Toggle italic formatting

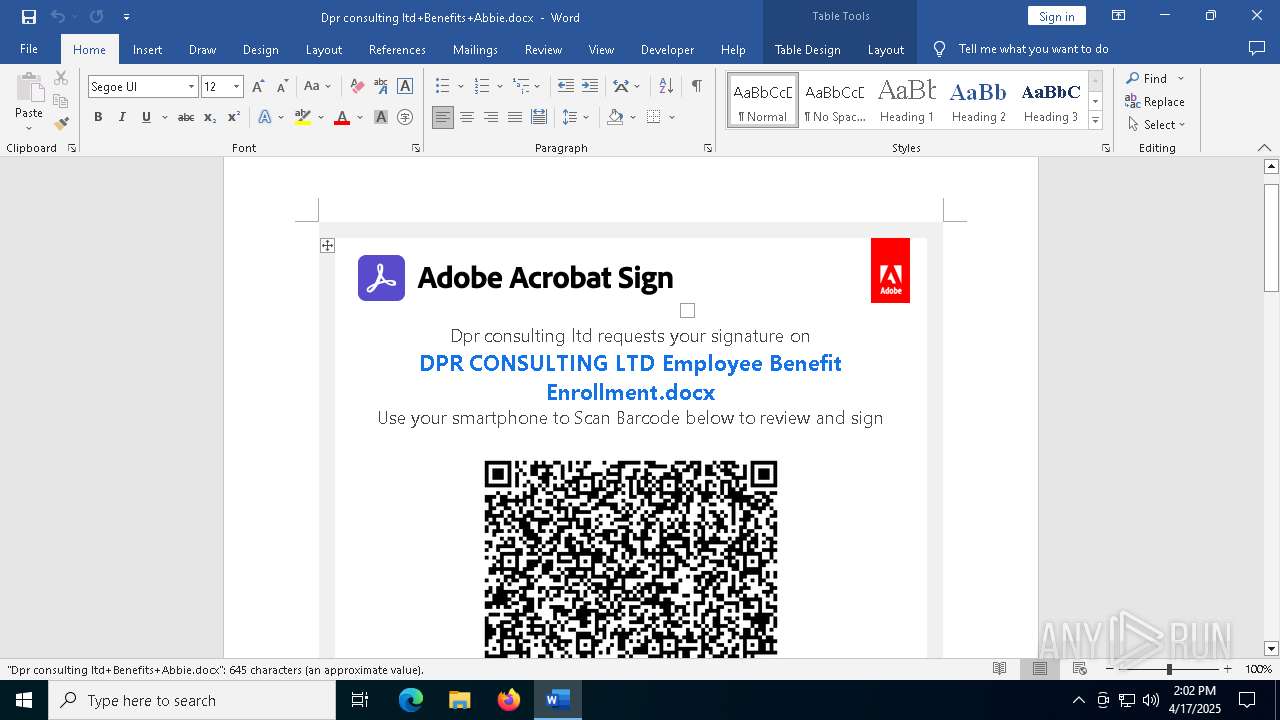click(x=122, y=117)
